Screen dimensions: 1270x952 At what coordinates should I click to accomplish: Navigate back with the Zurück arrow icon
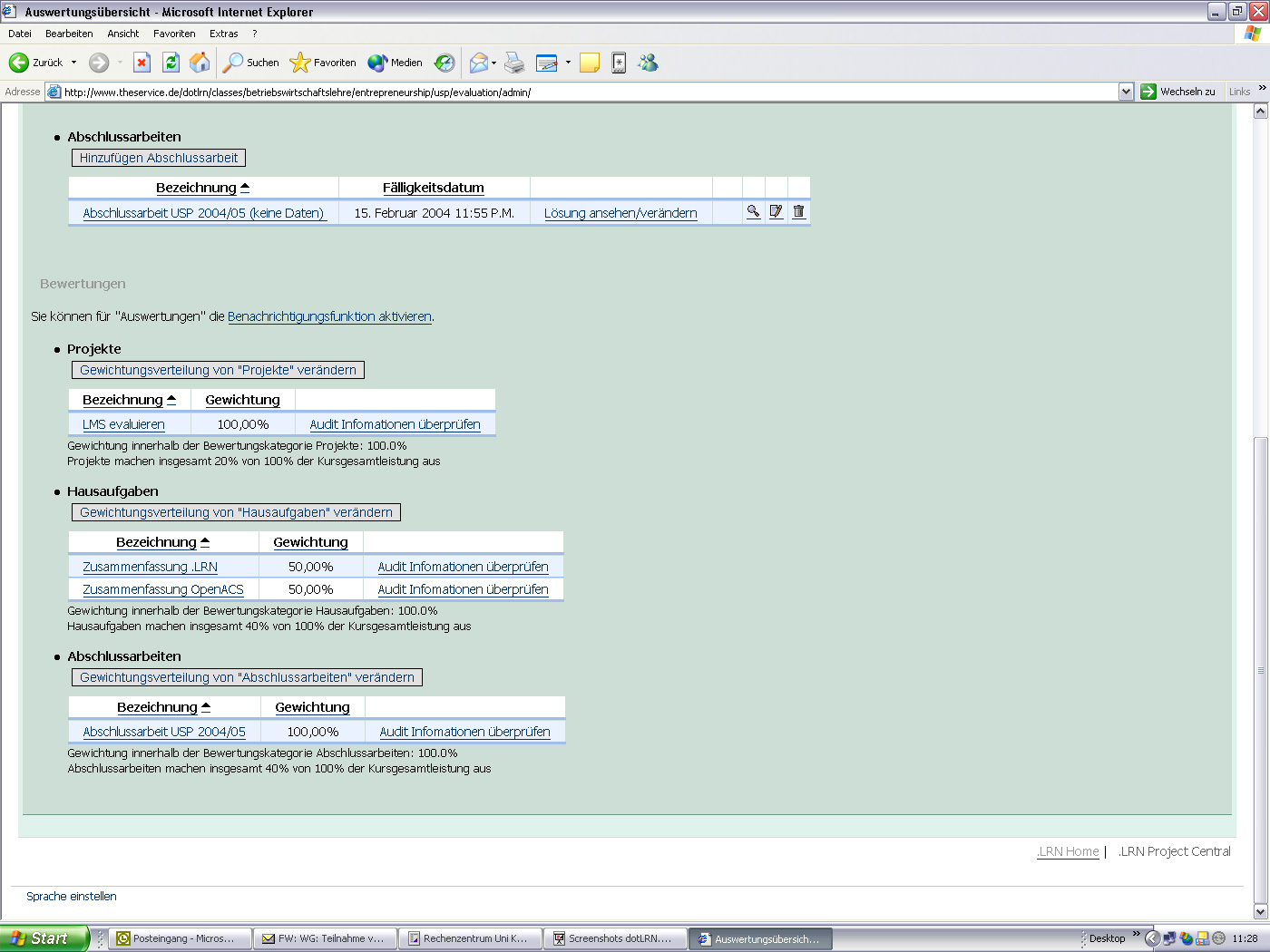tap(20, 62)
